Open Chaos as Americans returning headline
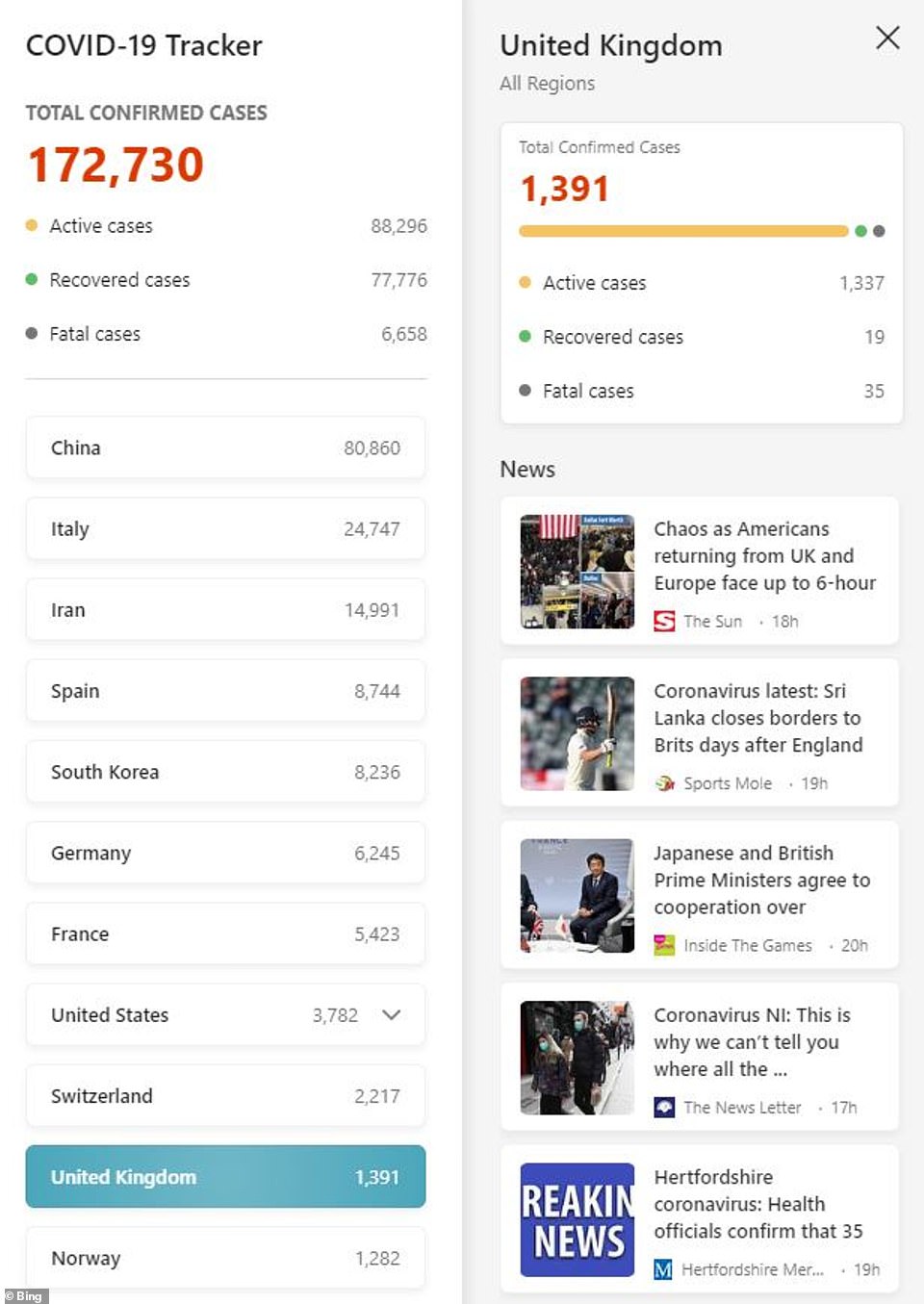 pyautogui.click(x=764, y=555)
